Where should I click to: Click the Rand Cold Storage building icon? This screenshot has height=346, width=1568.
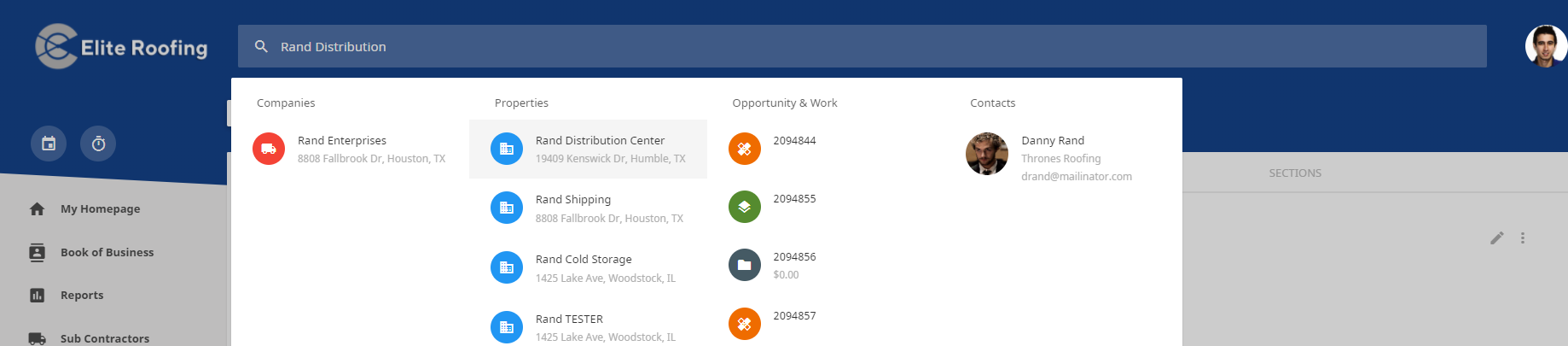point(507,267)
